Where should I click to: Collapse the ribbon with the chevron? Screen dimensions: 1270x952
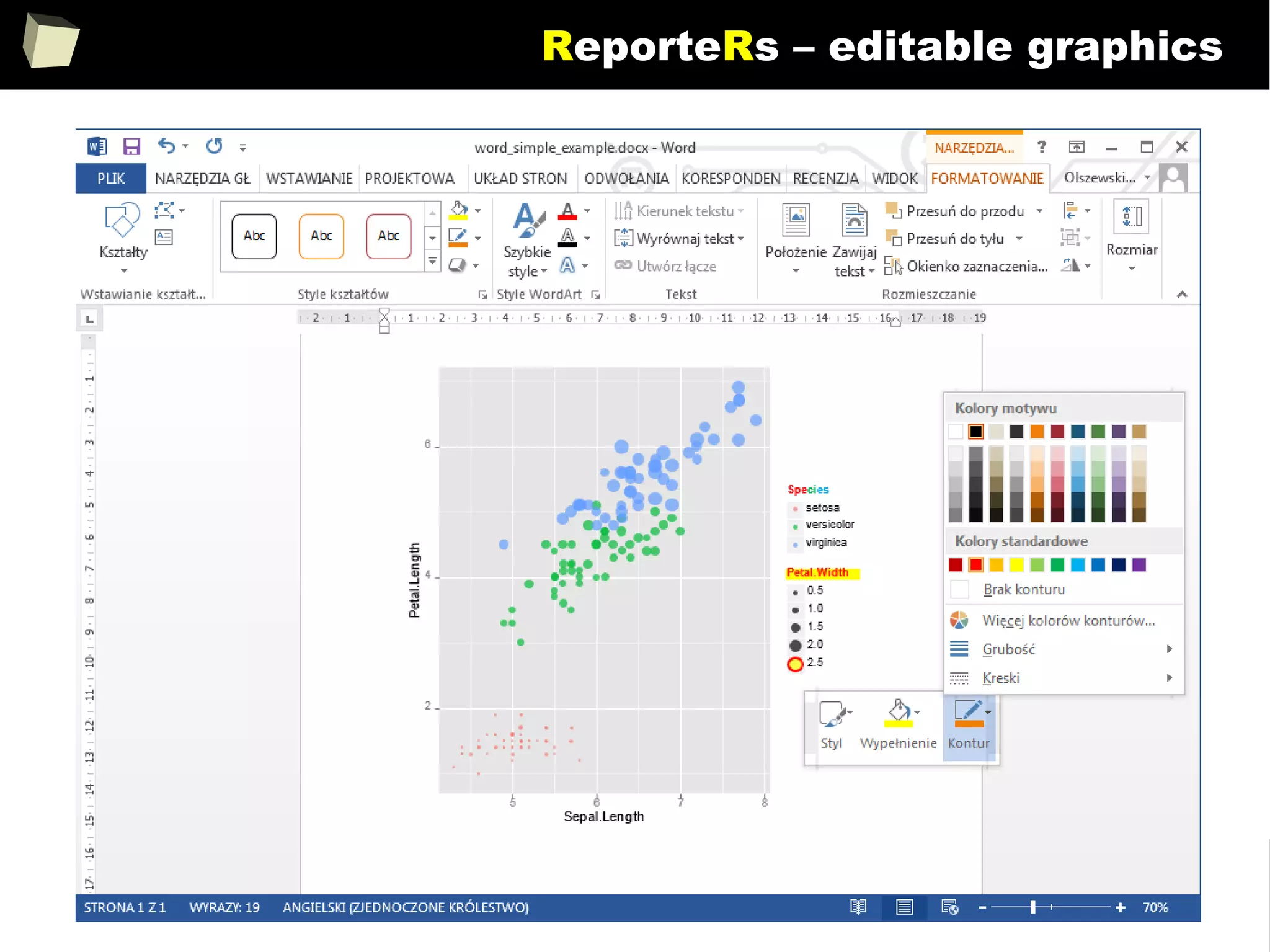click(x=1182, y=295)
